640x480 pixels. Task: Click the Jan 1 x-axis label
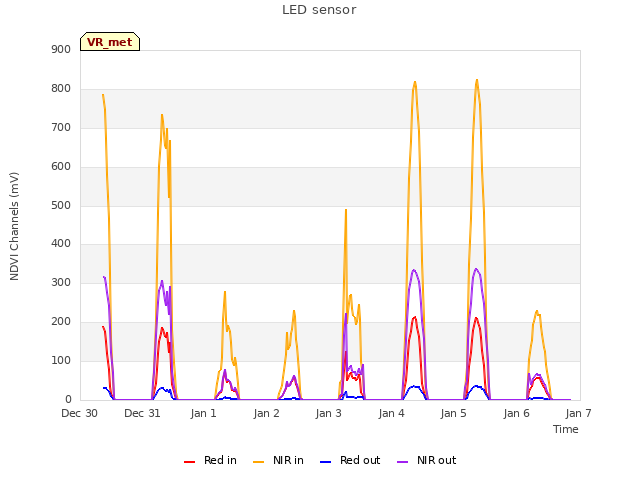tap(203, 413)
